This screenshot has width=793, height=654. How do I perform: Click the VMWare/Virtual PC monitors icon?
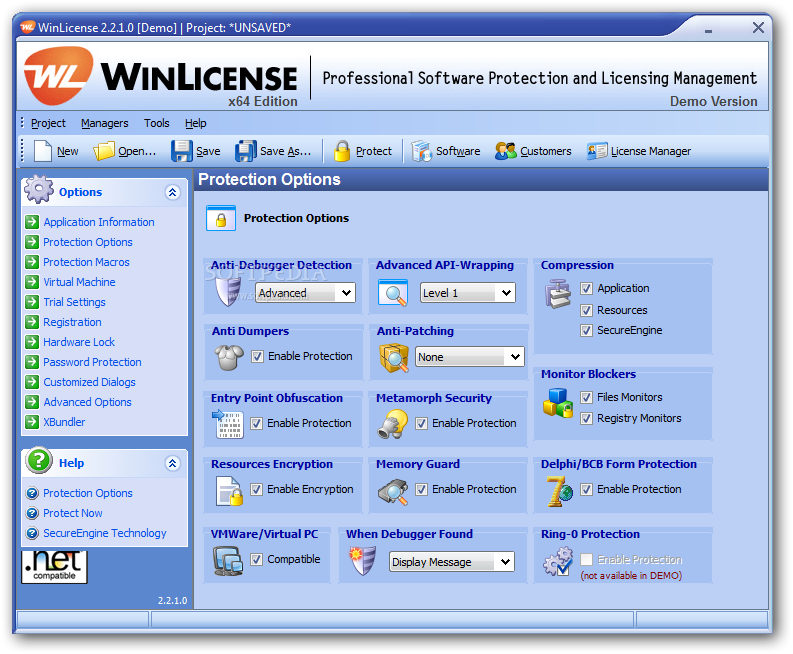point(228,561)
